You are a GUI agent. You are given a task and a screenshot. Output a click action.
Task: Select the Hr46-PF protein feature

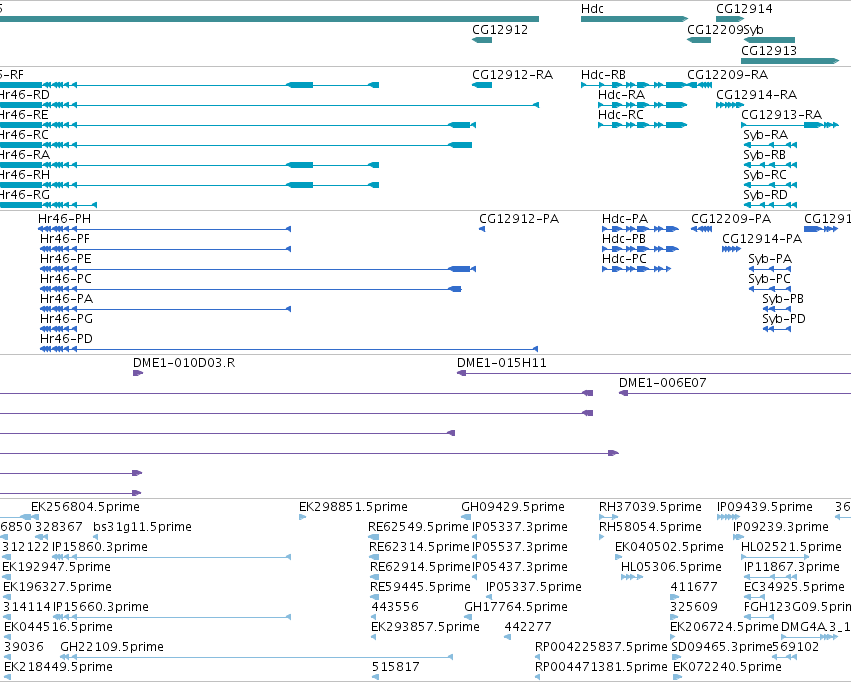166,249
